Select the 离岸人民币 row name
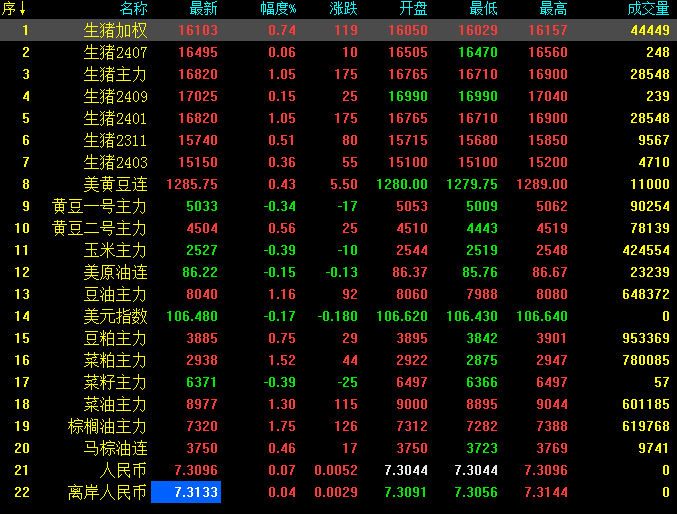Screen dimensions: 677x514 pos(107,492)
